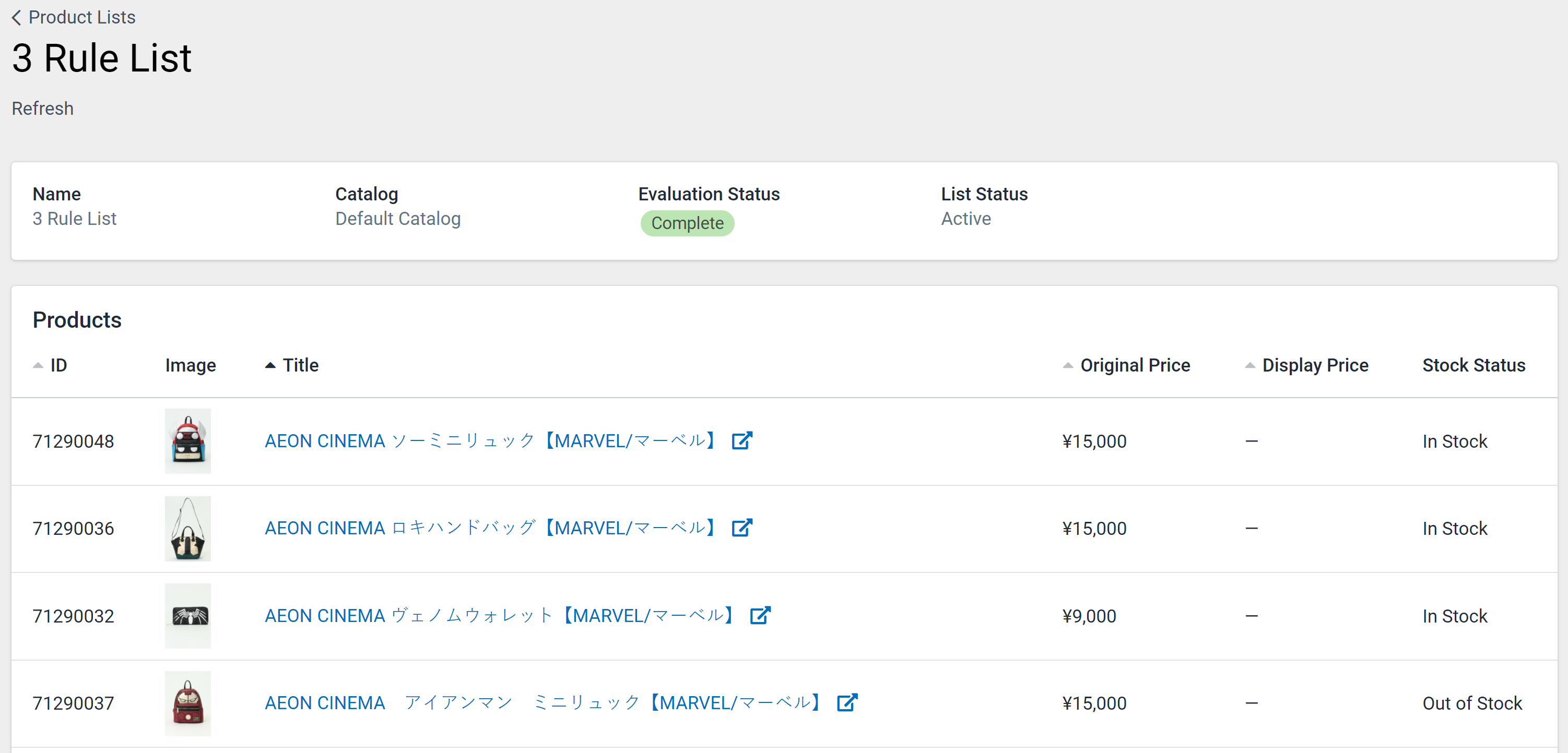This screenshot has height=753, width=1568.
Task: Open external link icon for アイアンマン ミニリュック
Action: coord(847,702)
